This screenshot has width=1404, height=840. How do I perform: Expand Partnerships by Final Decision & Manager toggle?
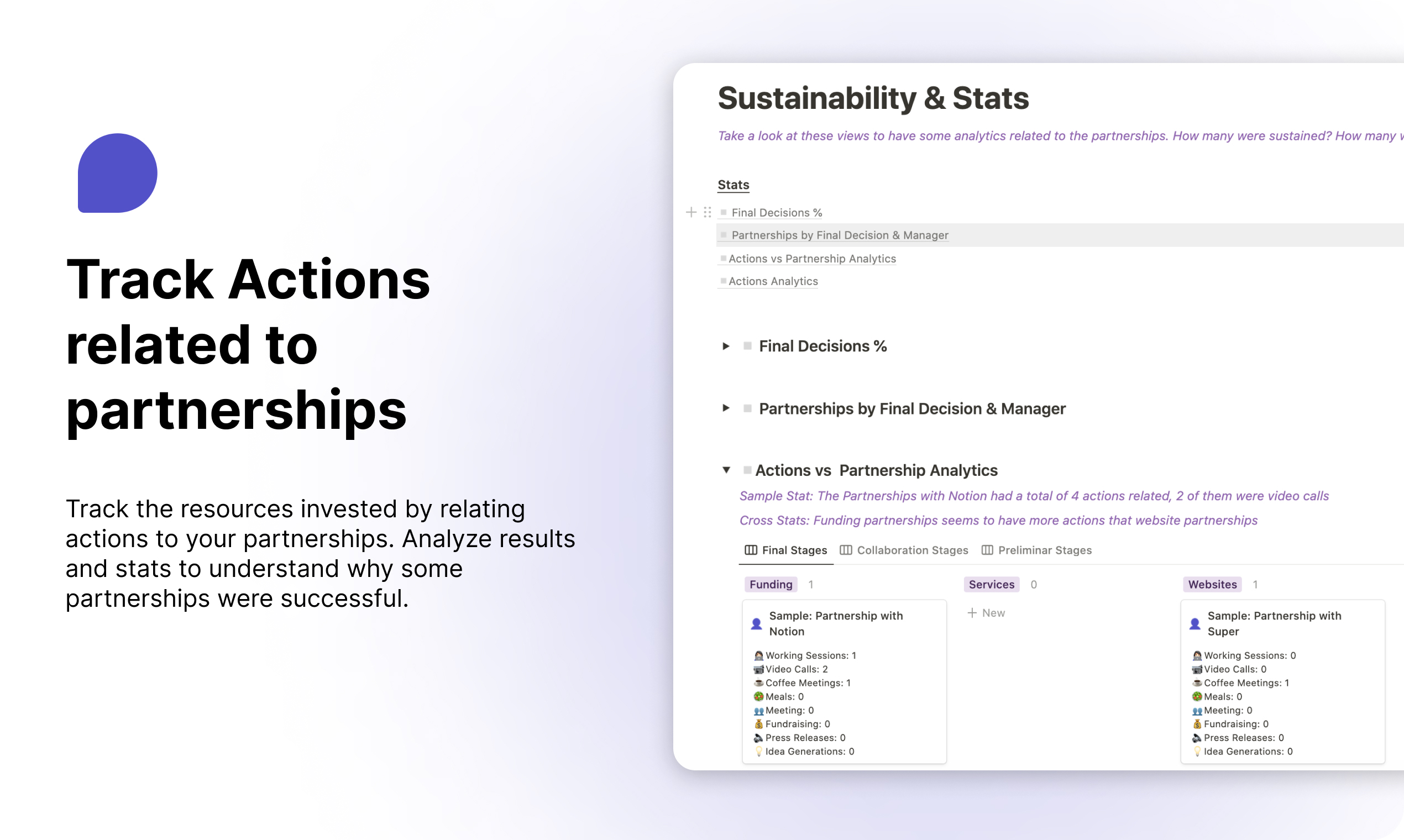[726, 408]
